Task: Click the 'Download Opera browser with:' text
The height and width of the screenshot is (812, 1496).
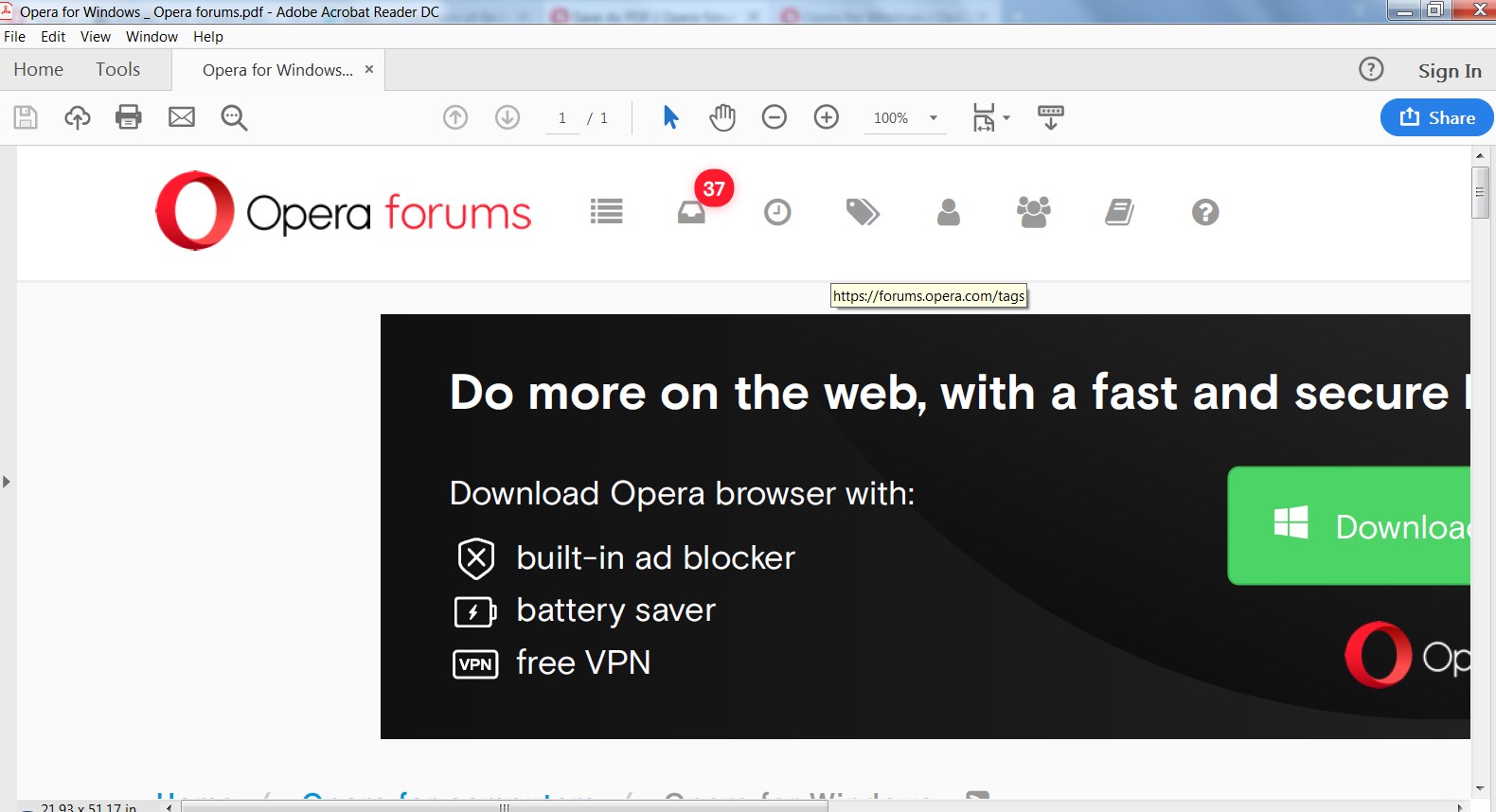Action: tap(682, 493)
